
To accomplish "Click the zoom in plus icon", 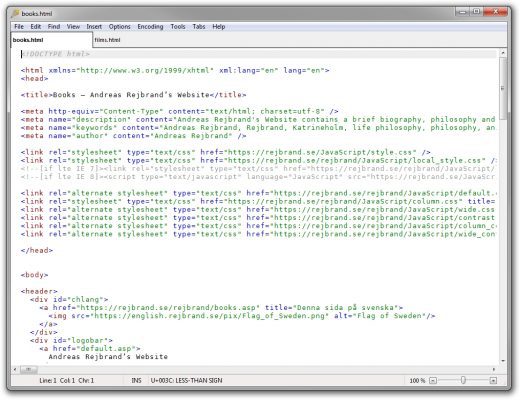I will tap(493, 380).
